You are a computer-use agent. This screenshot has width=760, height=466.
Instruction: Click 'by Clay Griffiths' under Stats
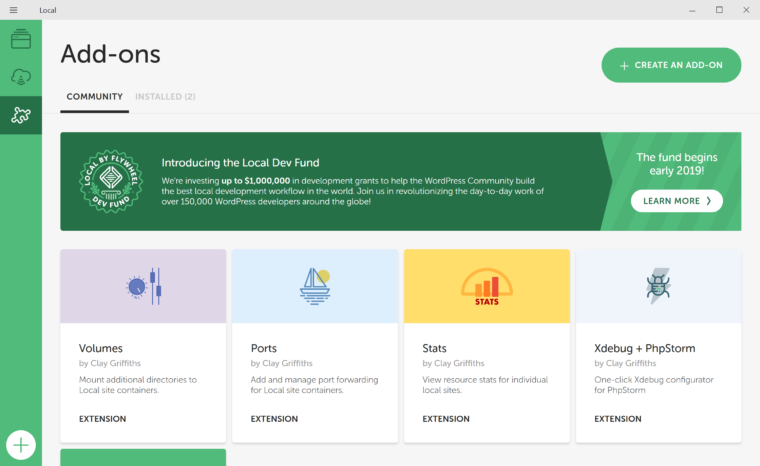(453, 363)
